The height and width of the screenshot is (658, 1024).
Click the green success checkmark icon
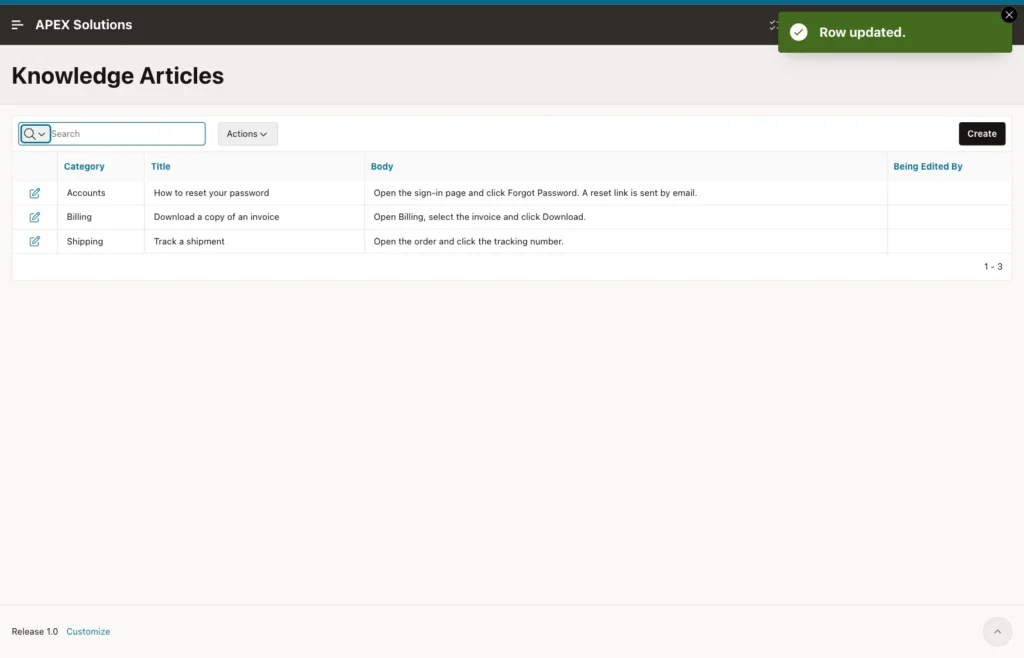click(798, 32)
